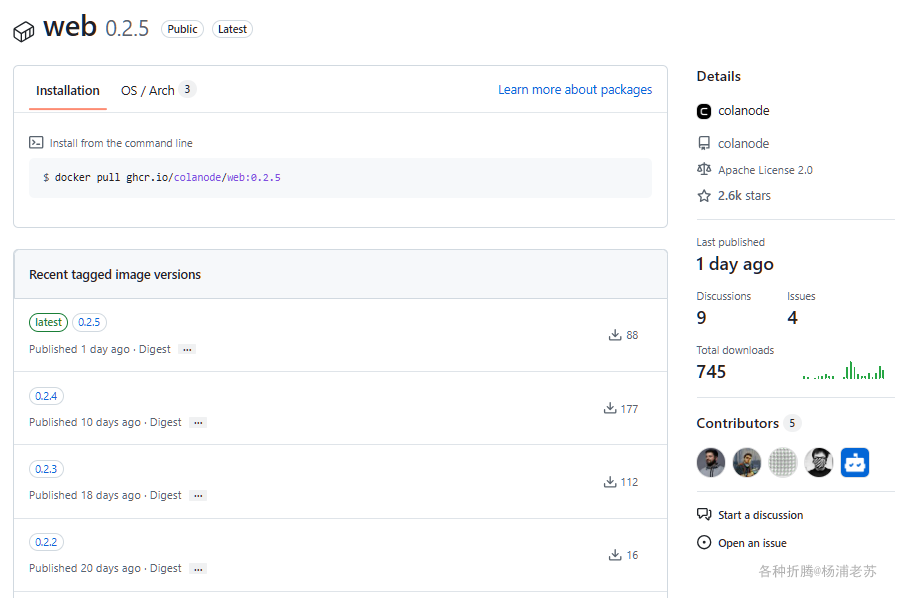898x598 pixels.
Task: Open the Apache License 2.0 link
Action: click(765, 170)
